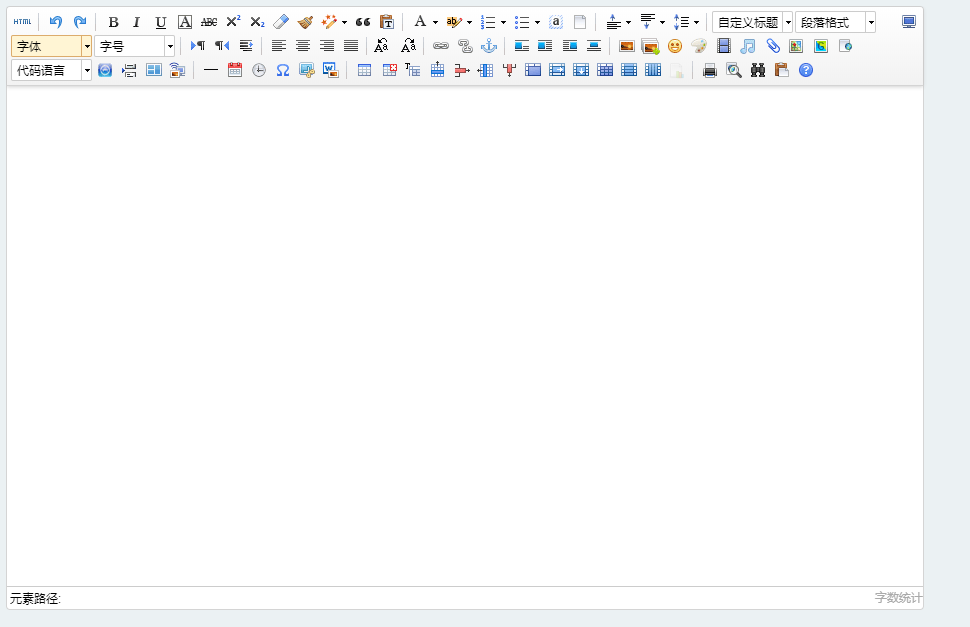Toggle bold formatting
The image size is (970, 627).
coord(113,22)
